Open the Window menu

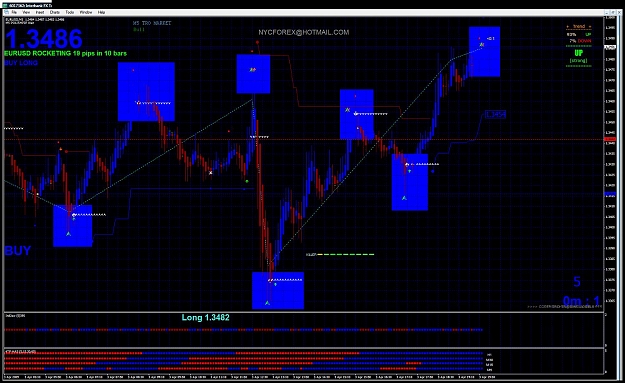coord(86,12)
